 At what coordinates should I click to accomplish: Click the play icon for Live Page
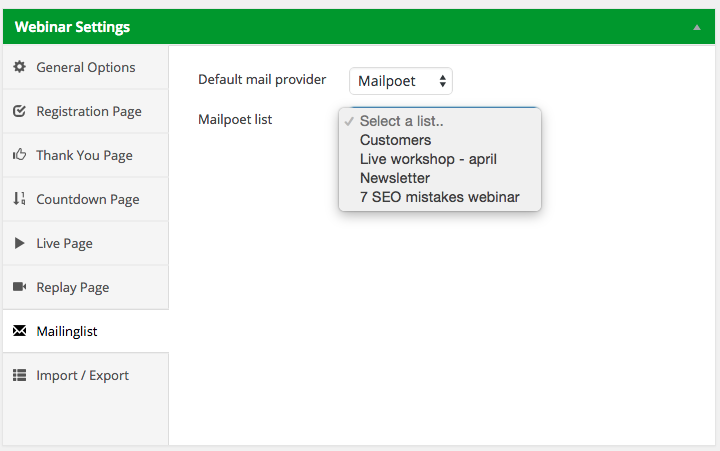[x=19, y=243]
